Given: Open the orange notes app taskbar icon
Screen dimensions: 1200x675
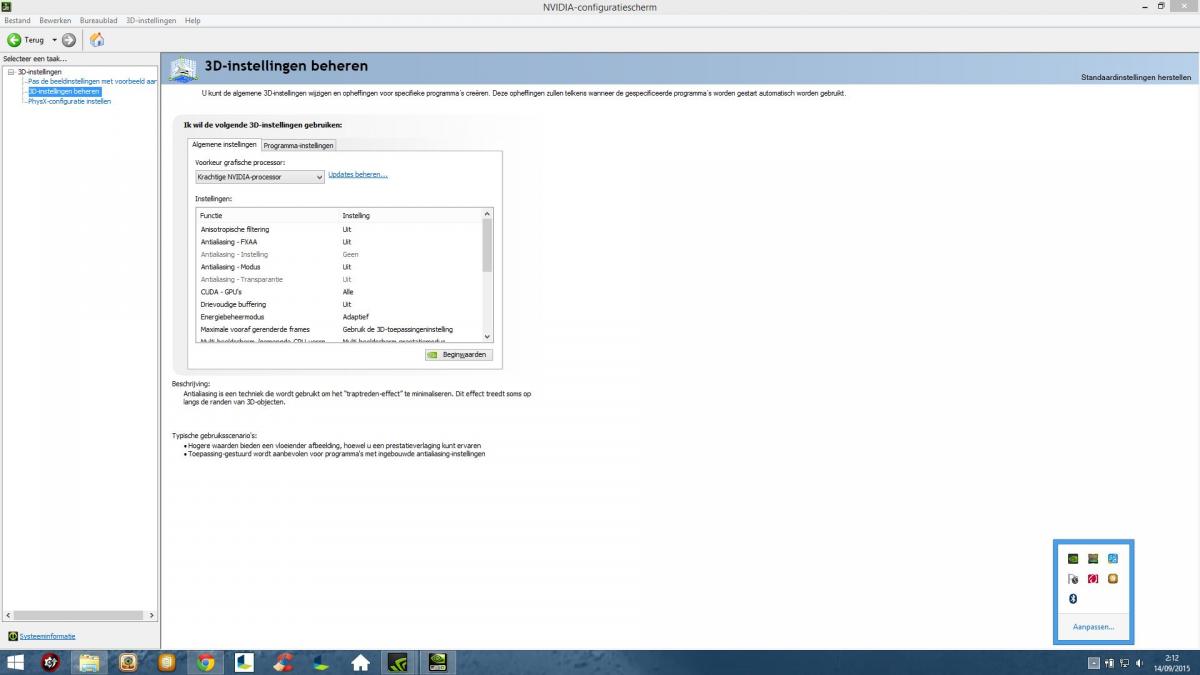Looking at the screenshot, I should click(167, 663).
